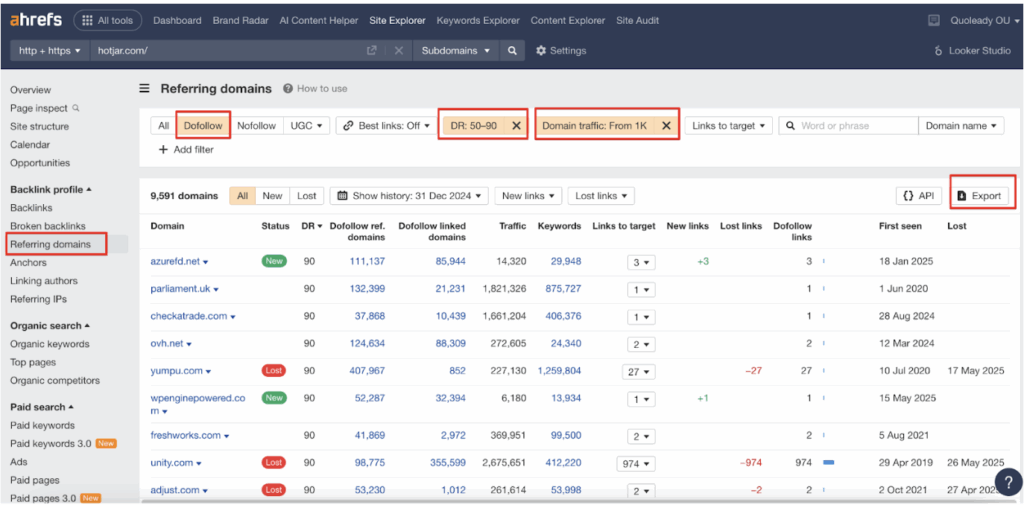
Task: Open Keywords Explorer
Action: [x=478, y=20]
